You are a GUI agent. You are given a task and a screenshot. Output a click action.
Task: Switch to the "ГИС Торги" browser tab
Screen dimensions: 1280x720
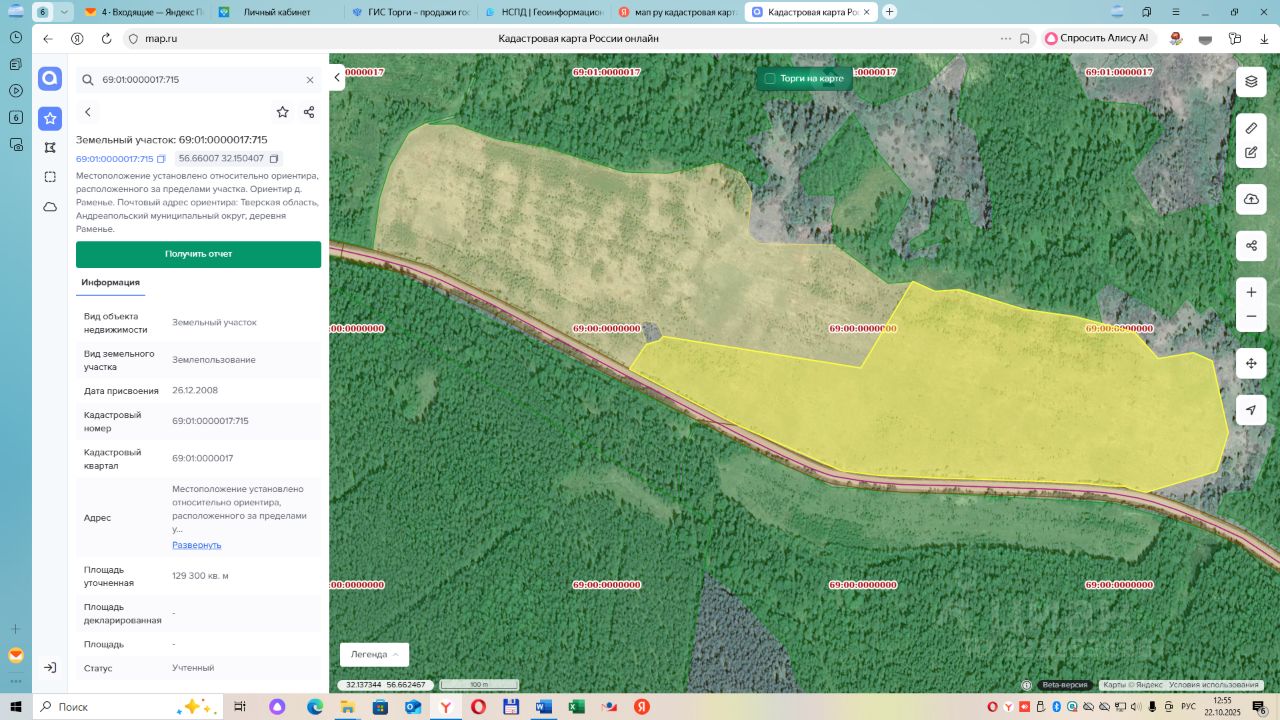(x=410, y=12)
